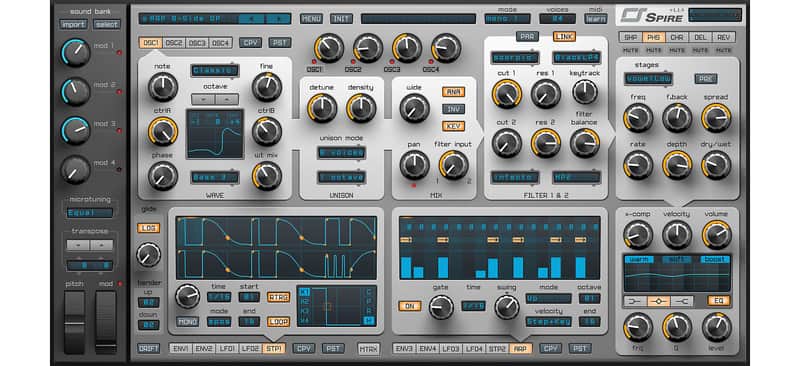Click the oscillator note knob
The height and width of the screenshot is (366, 800).
(x=163, y=86)
